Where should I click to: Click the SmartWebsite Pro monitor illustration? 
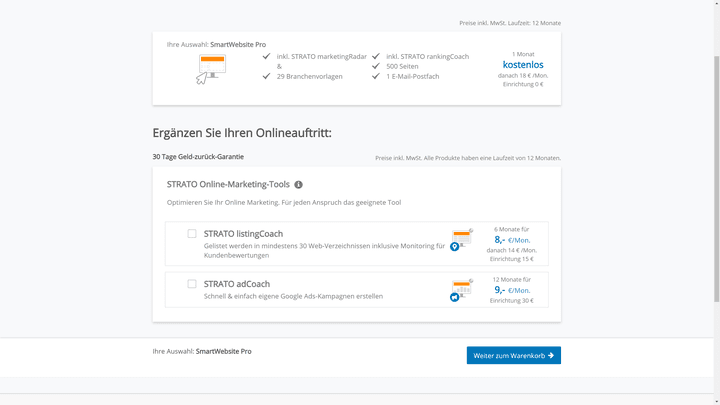[x=211, y=69]
